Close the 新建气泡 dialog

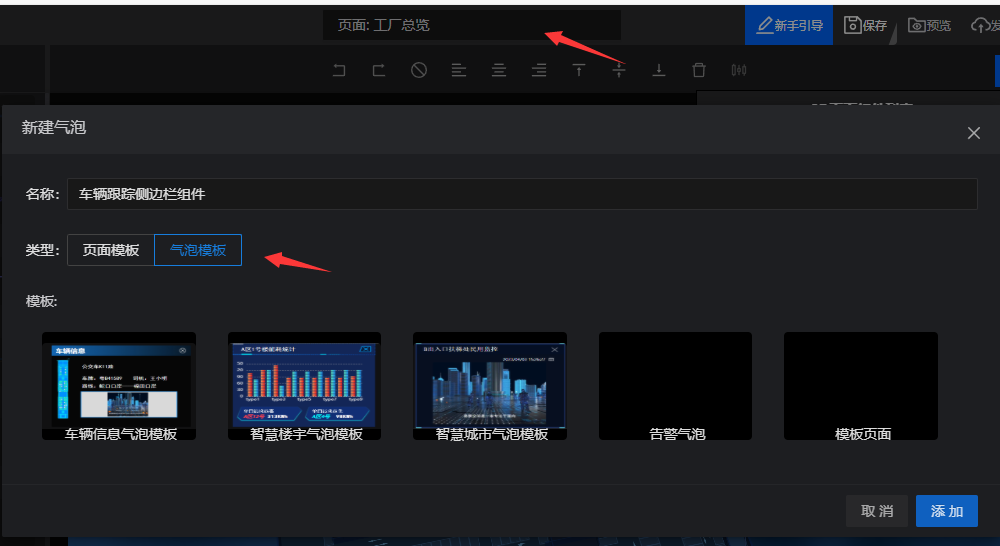click(x=974, y=133)
